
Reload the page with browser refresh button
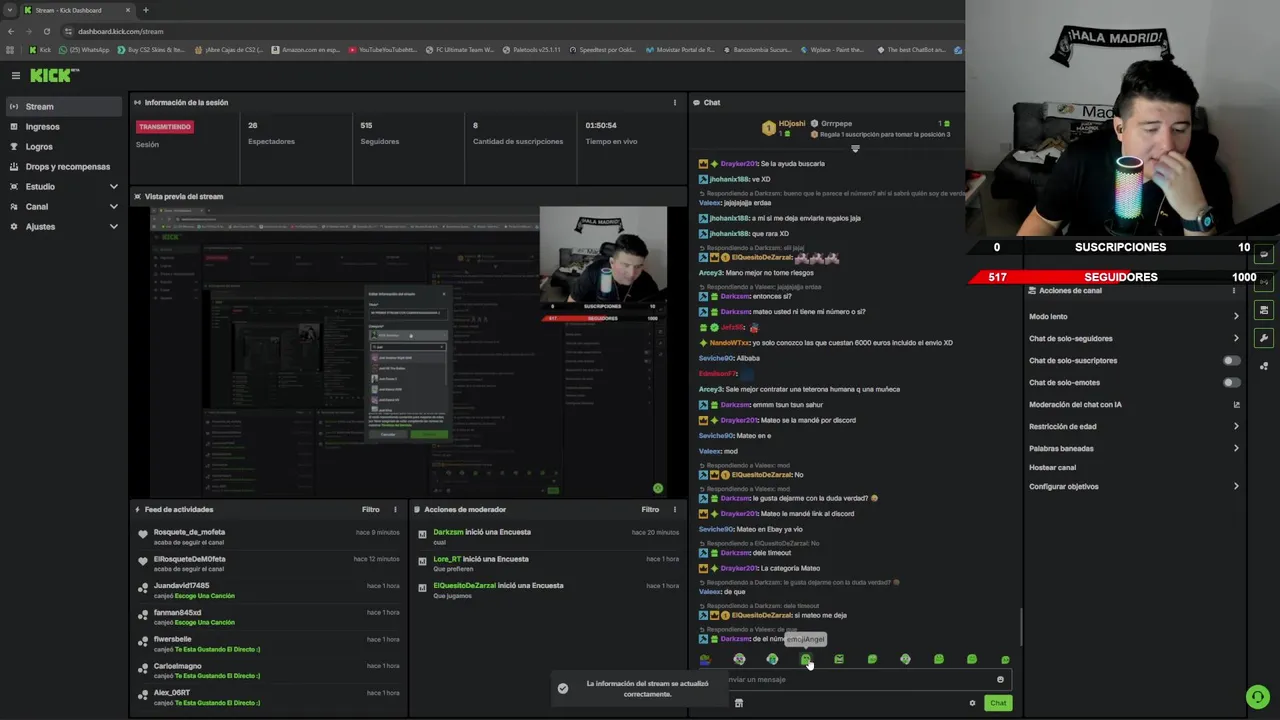[x=46, y=31]
